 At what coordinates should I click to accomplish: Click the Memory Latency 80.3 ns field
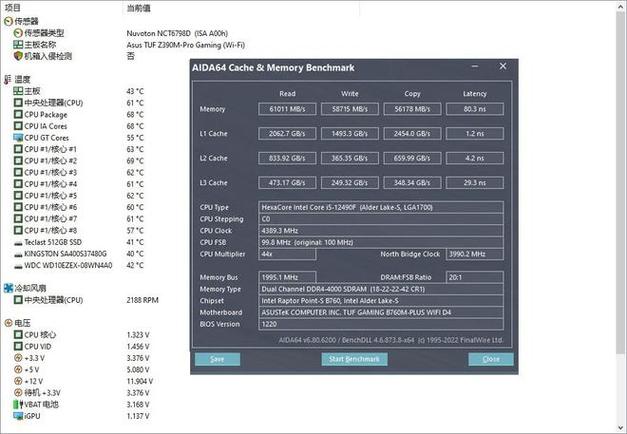pyautogui.click(x=475, y=109)
